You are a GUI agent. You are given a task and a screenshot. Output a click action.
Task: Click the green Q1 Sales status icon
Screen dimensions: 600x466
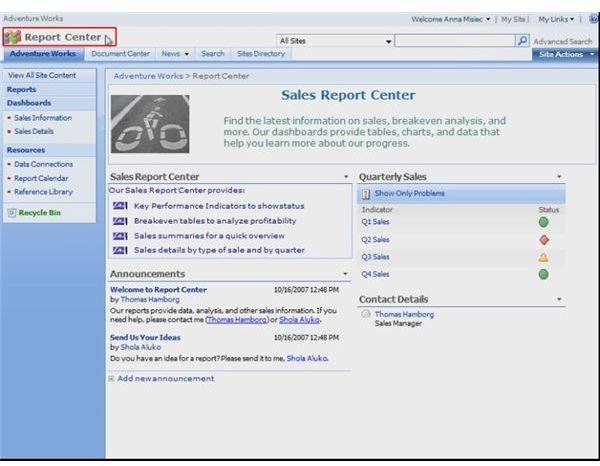coord(543,222)
